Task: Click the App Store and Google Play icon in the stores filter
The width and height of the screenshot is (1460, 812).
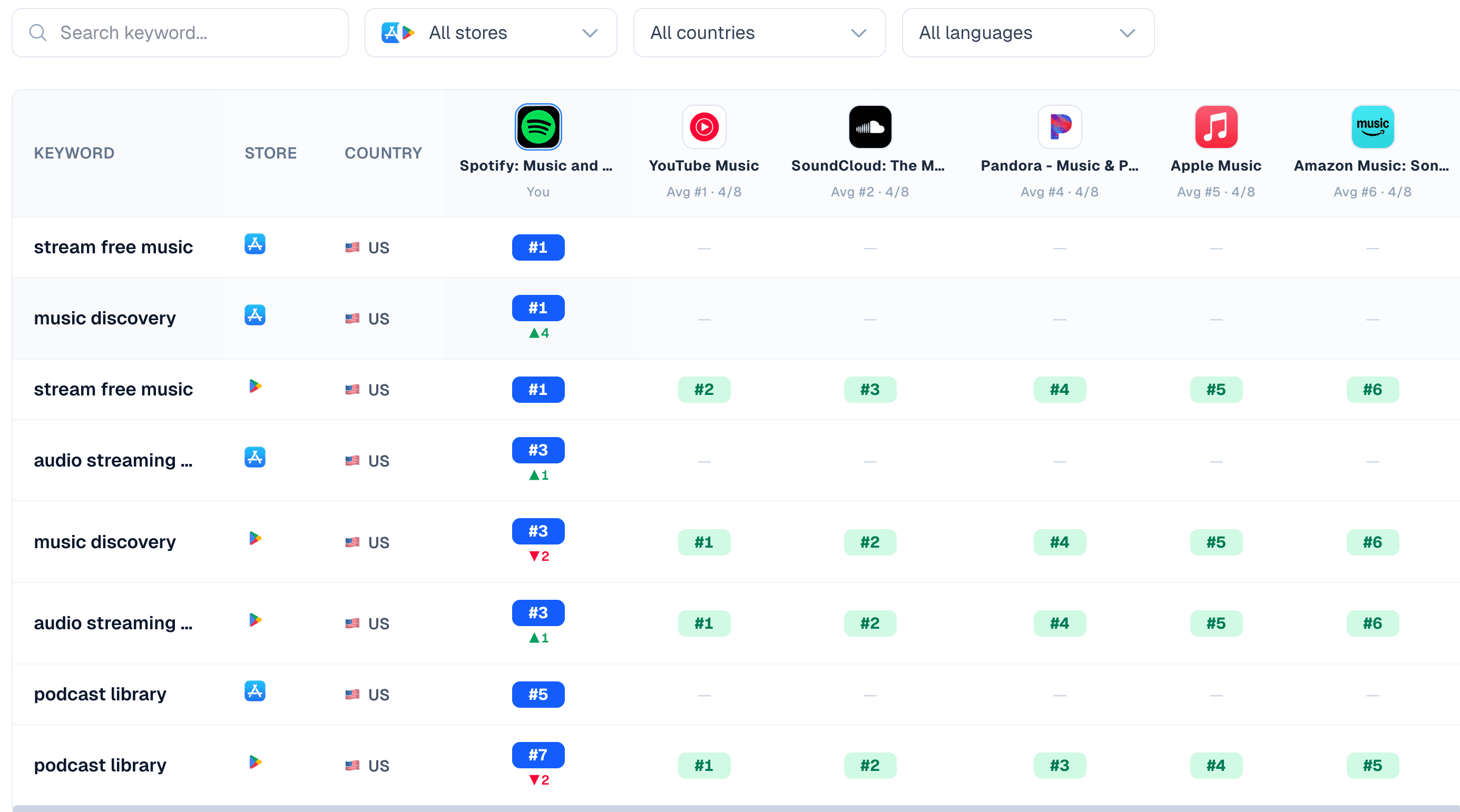Action: coord(398,33)
